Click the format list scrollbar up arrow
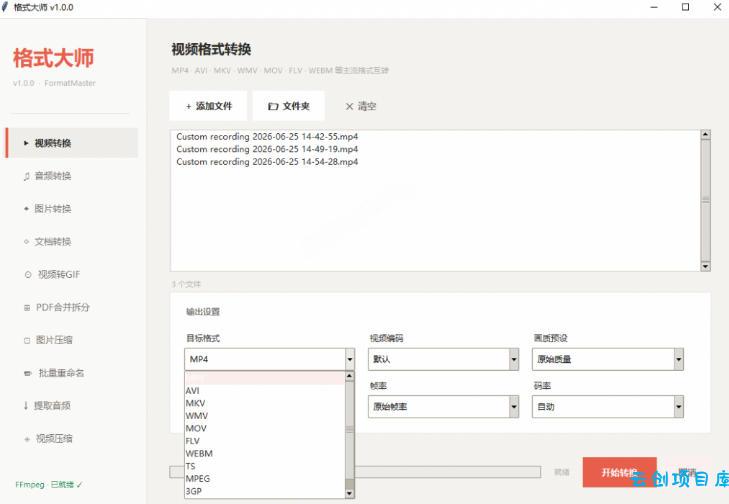 coord(350,376)
